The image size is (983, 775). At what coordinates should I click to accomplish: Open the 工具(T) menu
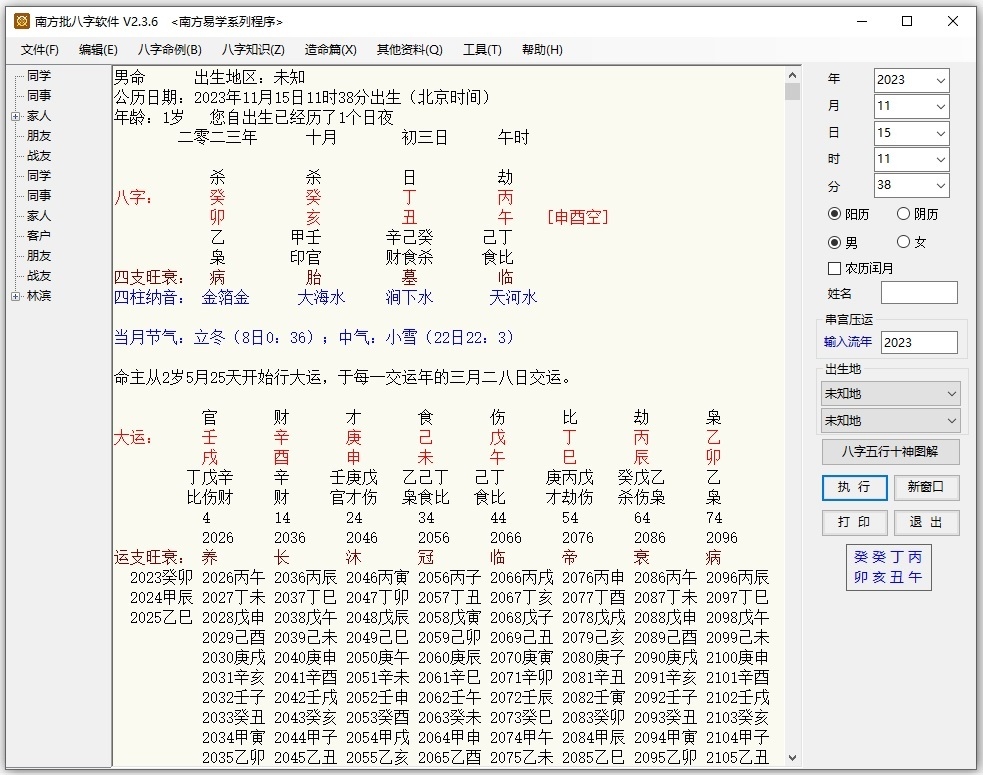tap(481, 48)
